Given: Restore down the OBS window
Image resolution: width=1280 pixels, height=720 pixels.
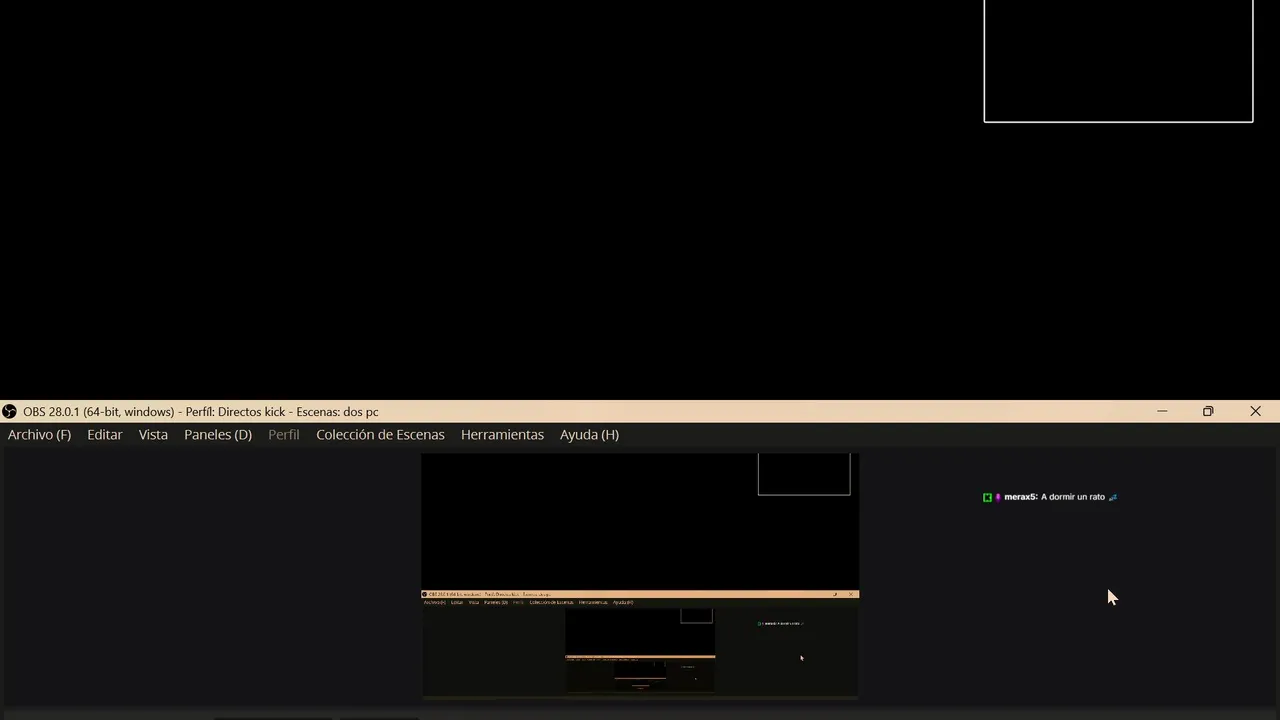Looking at the screenshot, I should pos(1208,412).
